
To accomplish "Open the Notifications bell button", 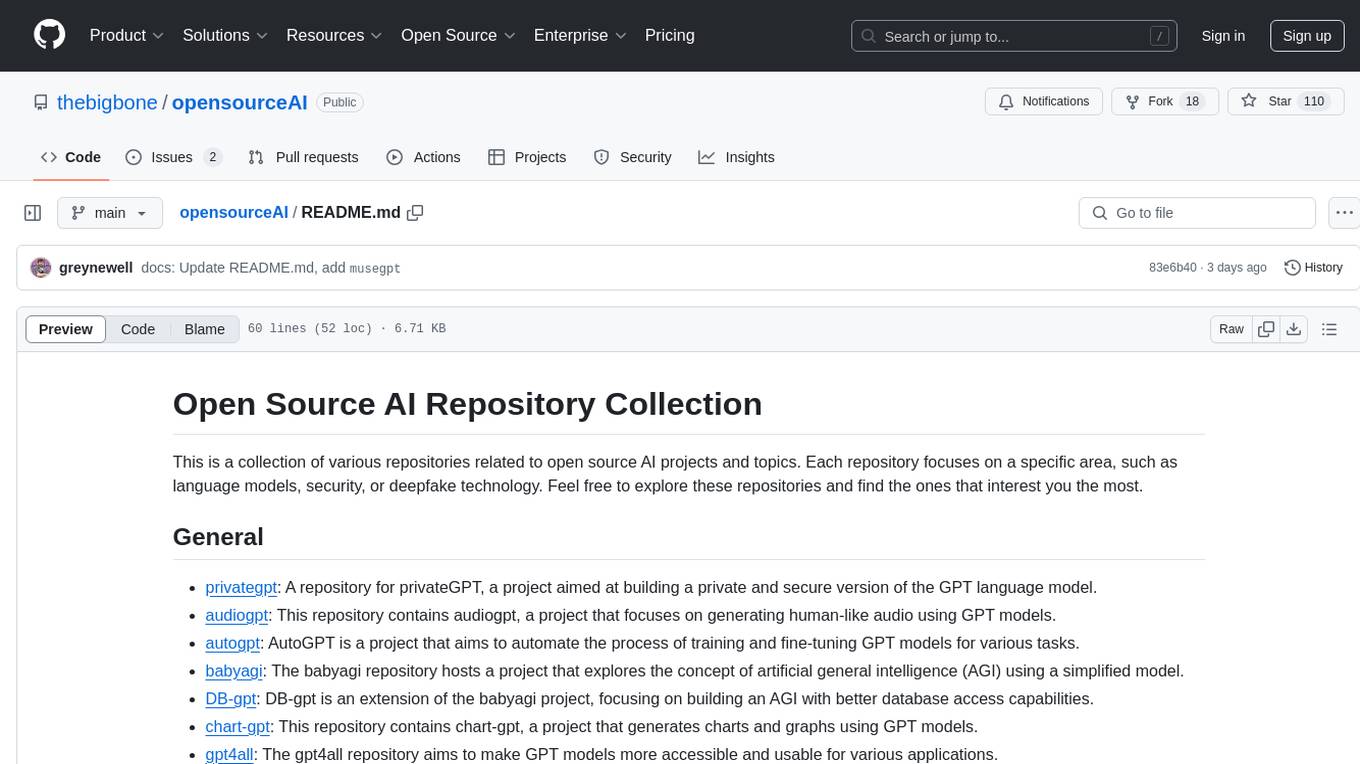I will (1044, 102).
